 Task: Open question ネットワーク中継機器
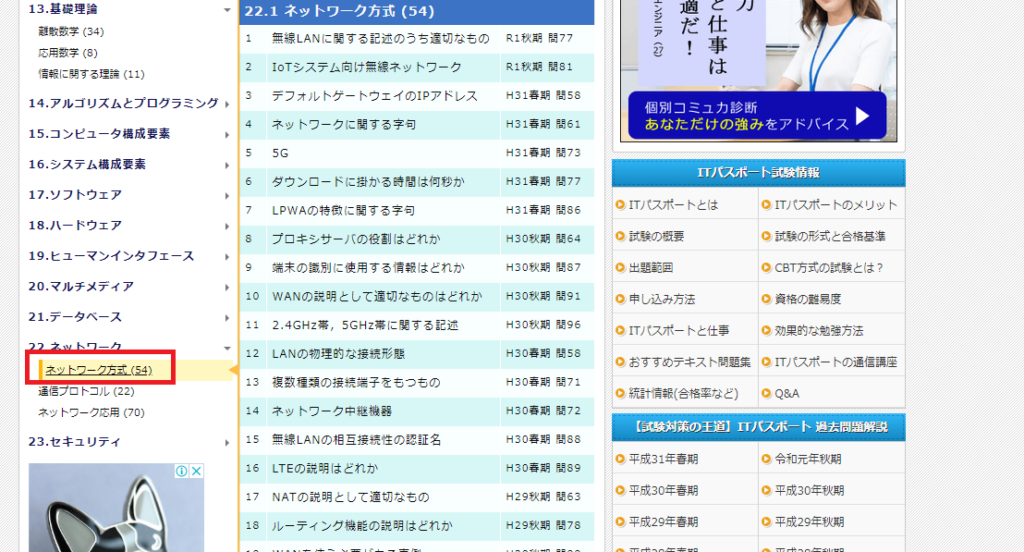pyautogui.click(x=332, y=412)
